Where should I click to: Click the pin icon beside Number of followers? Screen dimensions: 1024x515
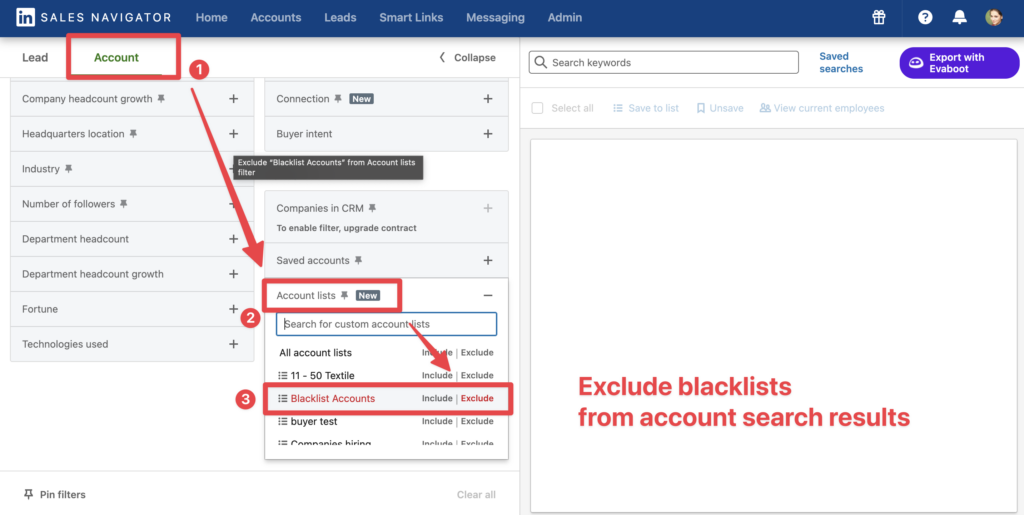123,204
